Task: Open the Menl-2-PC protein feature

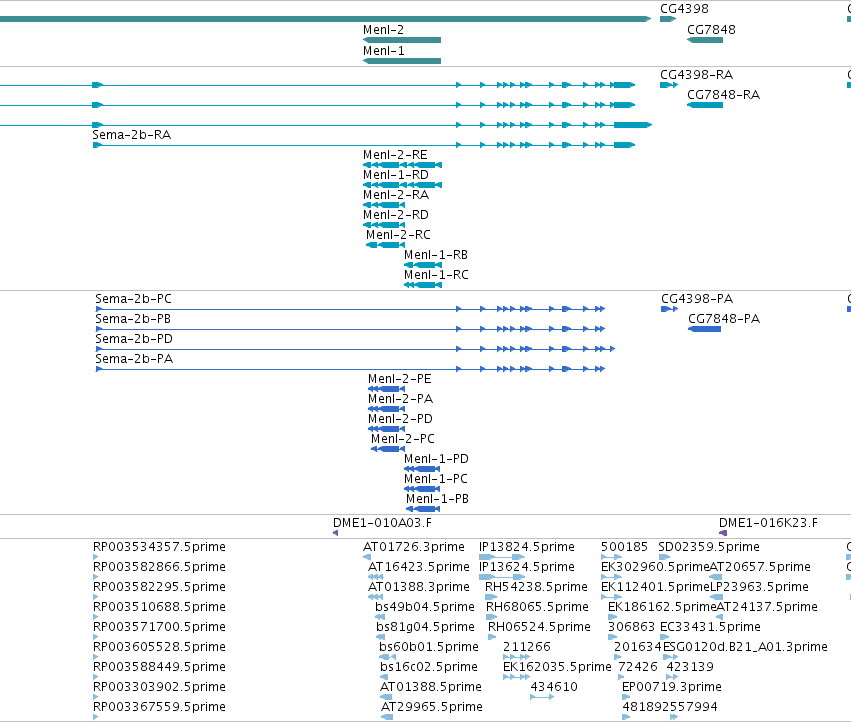Action: click(388, 449)
